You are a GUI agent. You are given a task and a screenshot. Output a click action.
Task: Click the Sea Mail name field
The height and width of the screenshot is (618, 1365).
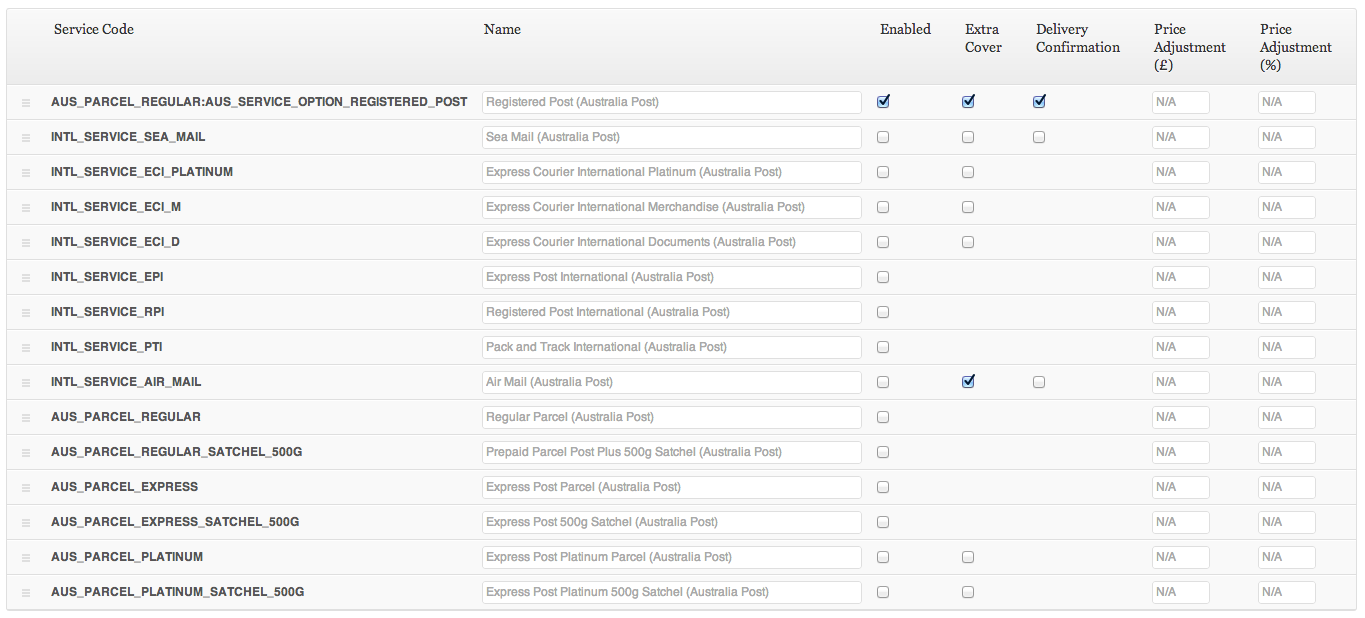(672, 137)
